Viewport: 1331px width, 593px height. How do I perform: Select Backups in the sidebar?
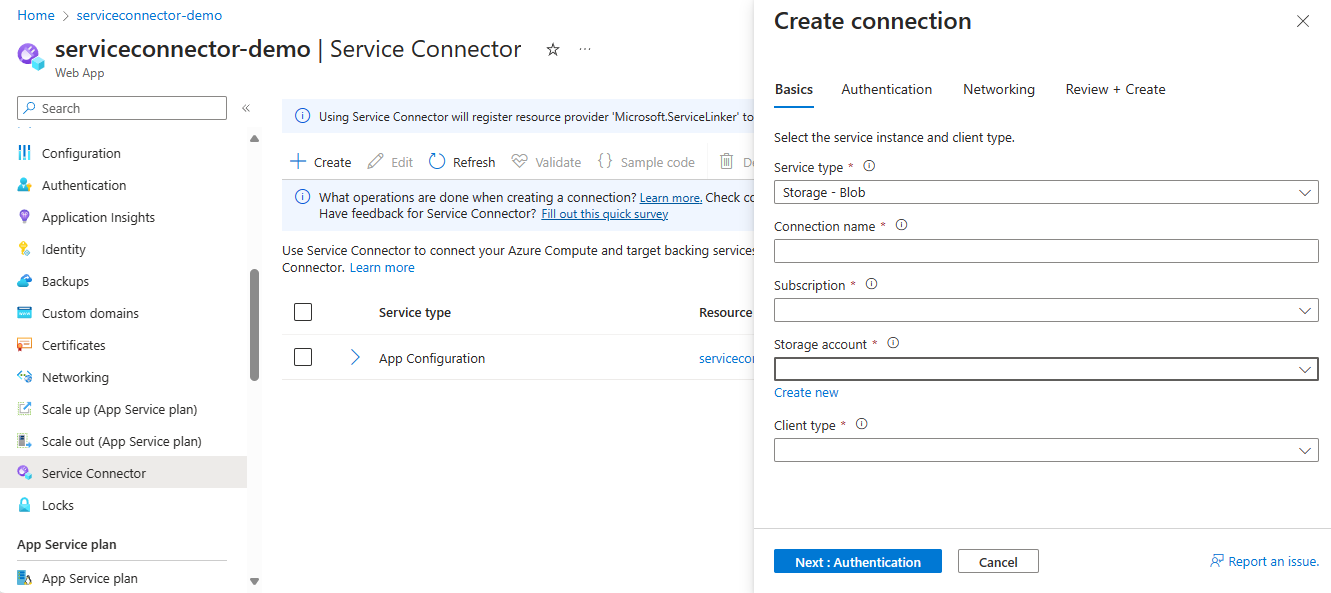[66, 280]
